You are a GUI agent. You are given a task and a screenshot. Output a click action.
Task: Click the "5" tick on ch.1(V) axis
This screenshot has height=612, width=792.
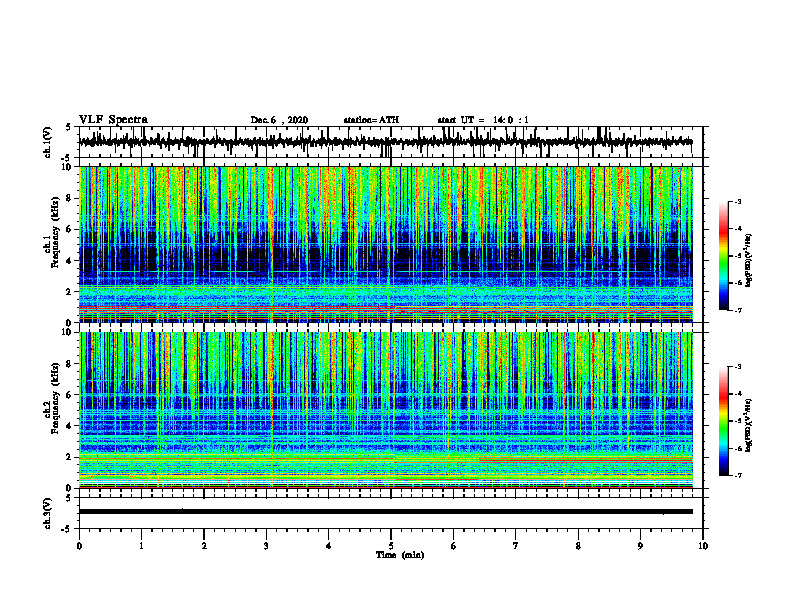(68, 128)
